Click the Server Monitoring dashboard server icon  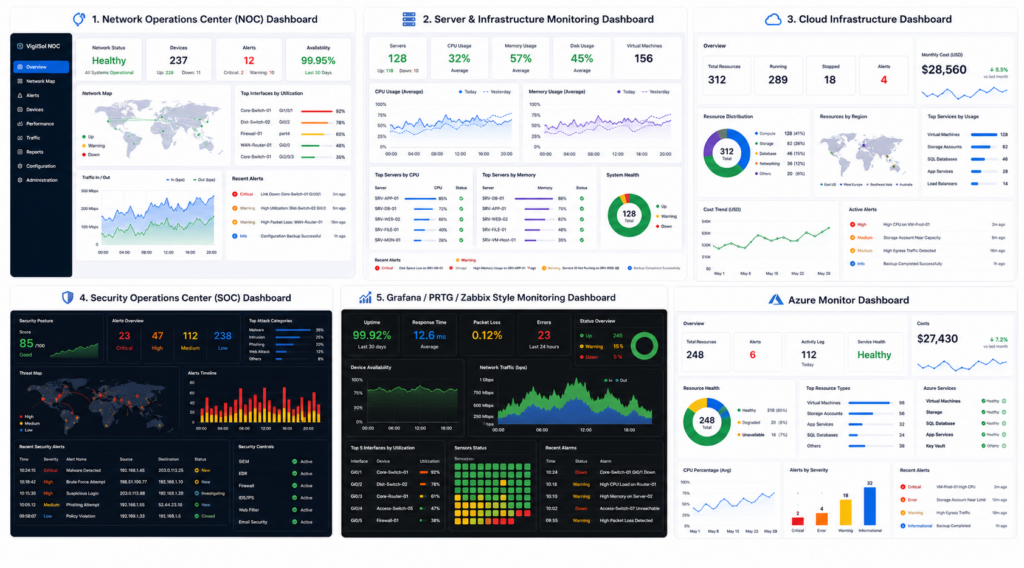[x=409, y=19]
